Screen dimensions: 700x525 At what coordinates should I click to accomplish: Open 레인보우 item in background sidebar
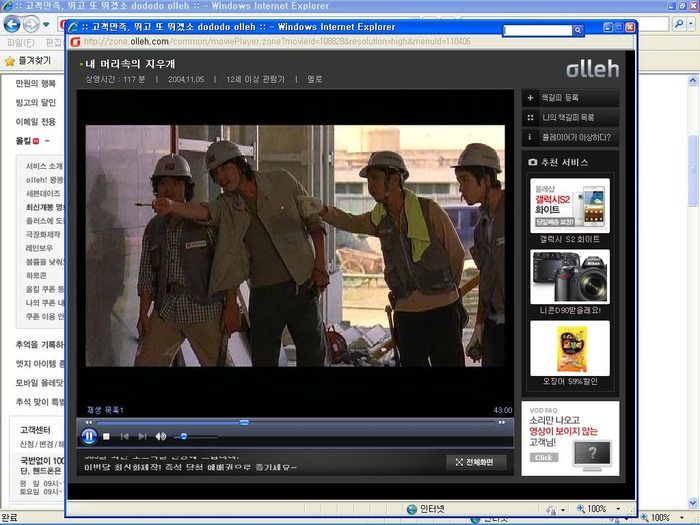point(39,248)
